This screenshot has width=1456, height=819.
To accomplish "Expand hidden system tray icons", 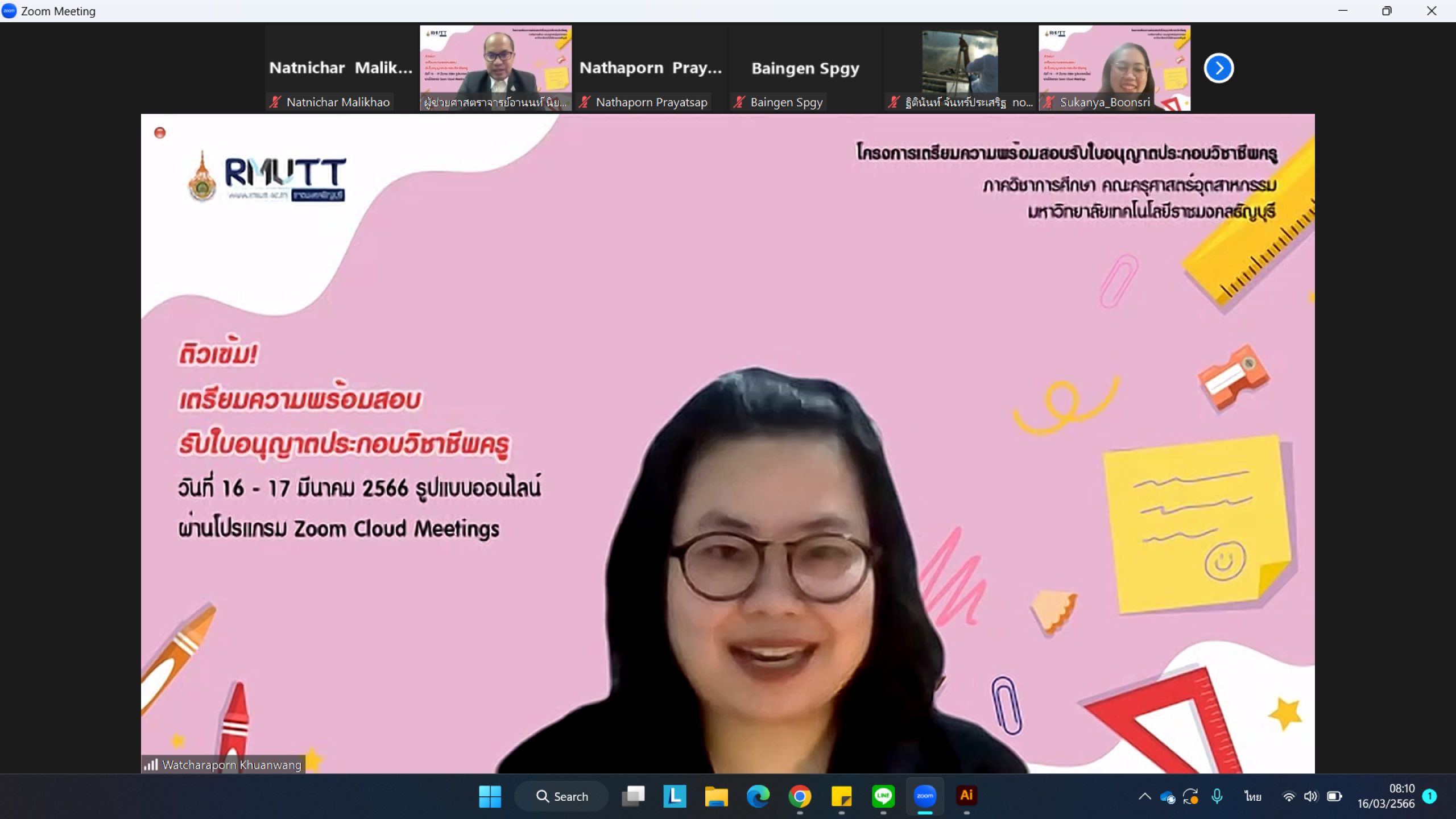I will 1144,796.
